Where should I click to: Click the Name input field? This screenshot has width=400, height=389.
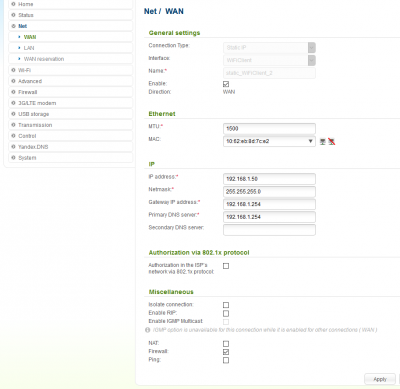pyautogui.click(x=269, y=73)
